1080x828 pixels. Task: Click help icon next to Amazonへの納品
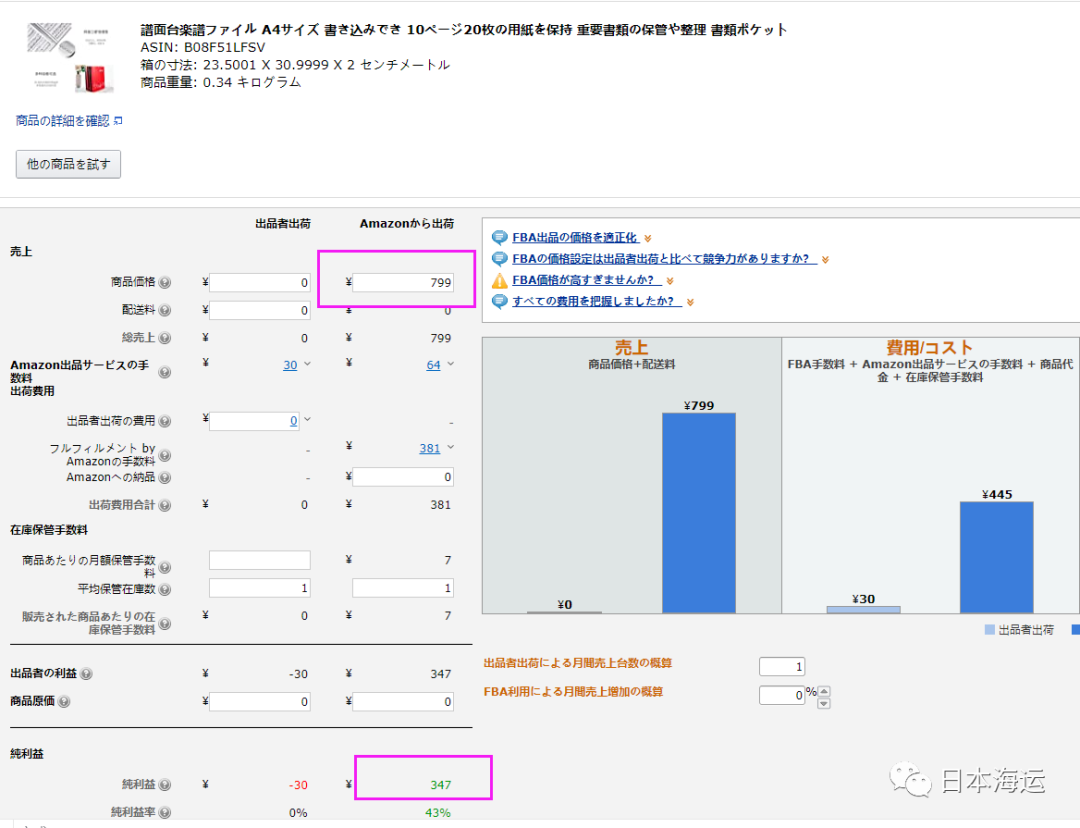point(165,477)
